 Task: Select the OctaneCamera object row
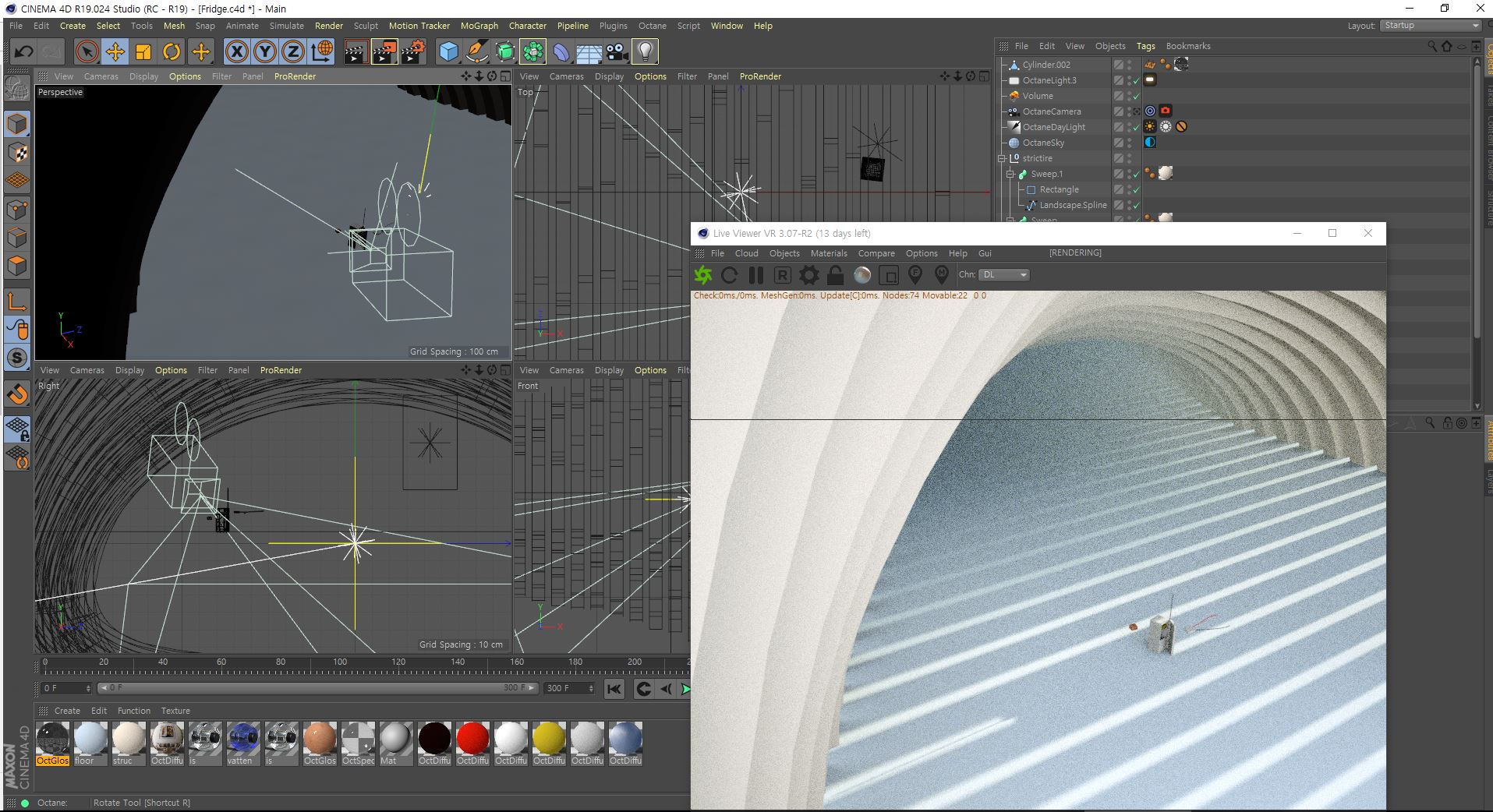1052,111
